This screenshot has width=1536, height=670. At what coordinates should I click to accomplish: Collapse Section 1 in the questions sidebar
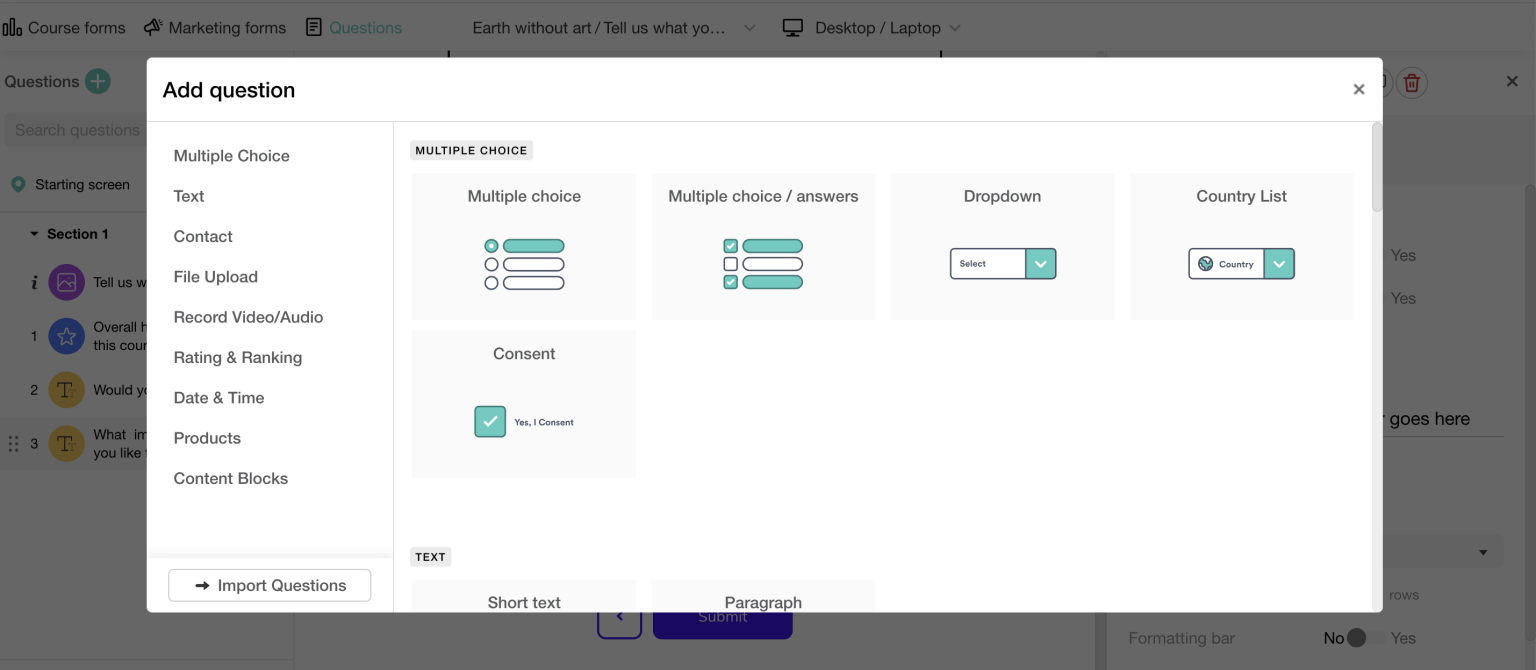tap(33, 233)
